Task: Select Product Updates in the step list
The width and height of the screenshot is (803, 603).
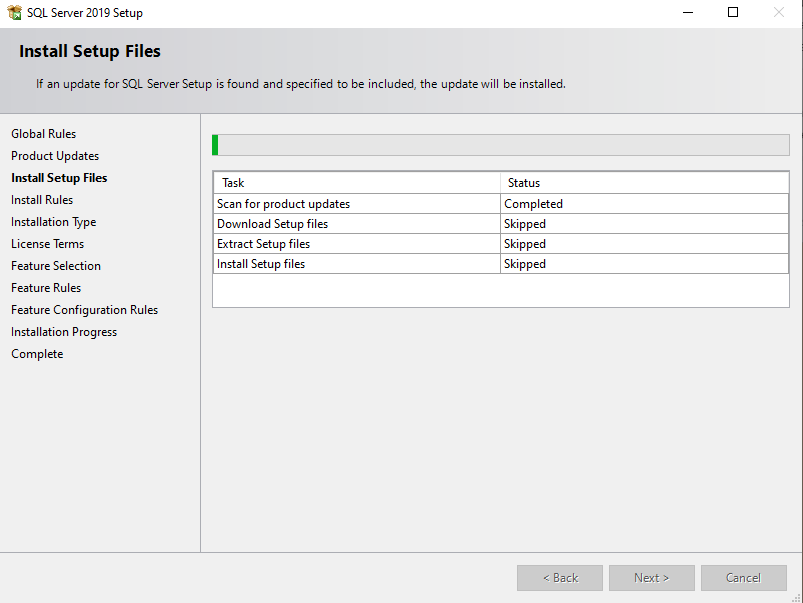Action: 55,156
